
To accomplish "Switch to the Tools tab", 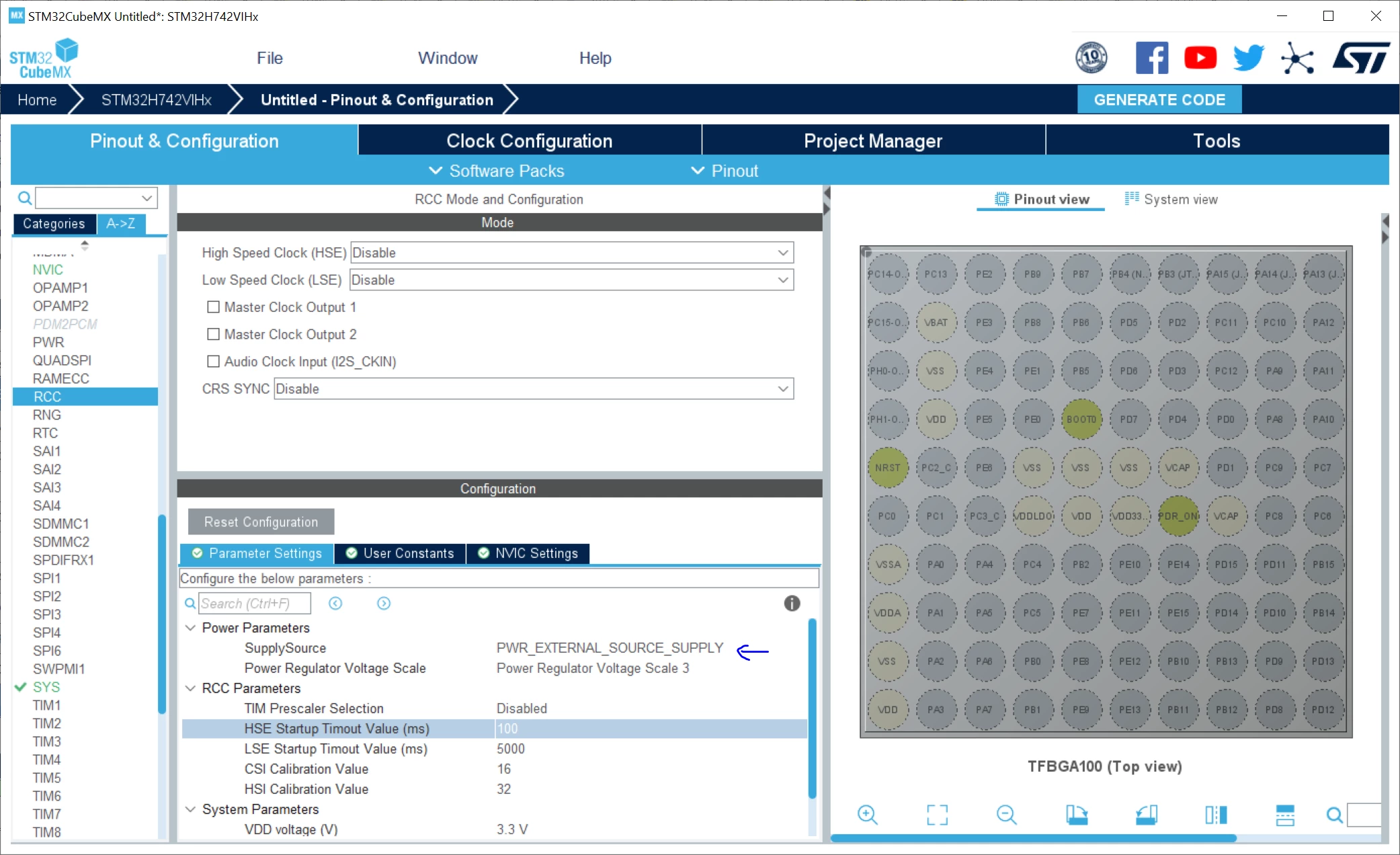I will click(1217, 140).
